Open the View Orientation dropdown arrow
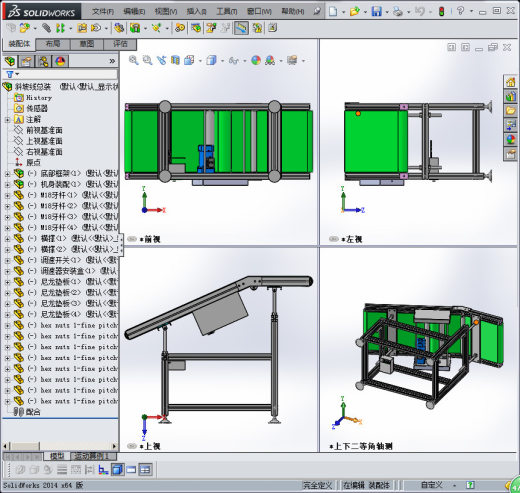Screen dimensions: 520x493 (200, 61)
